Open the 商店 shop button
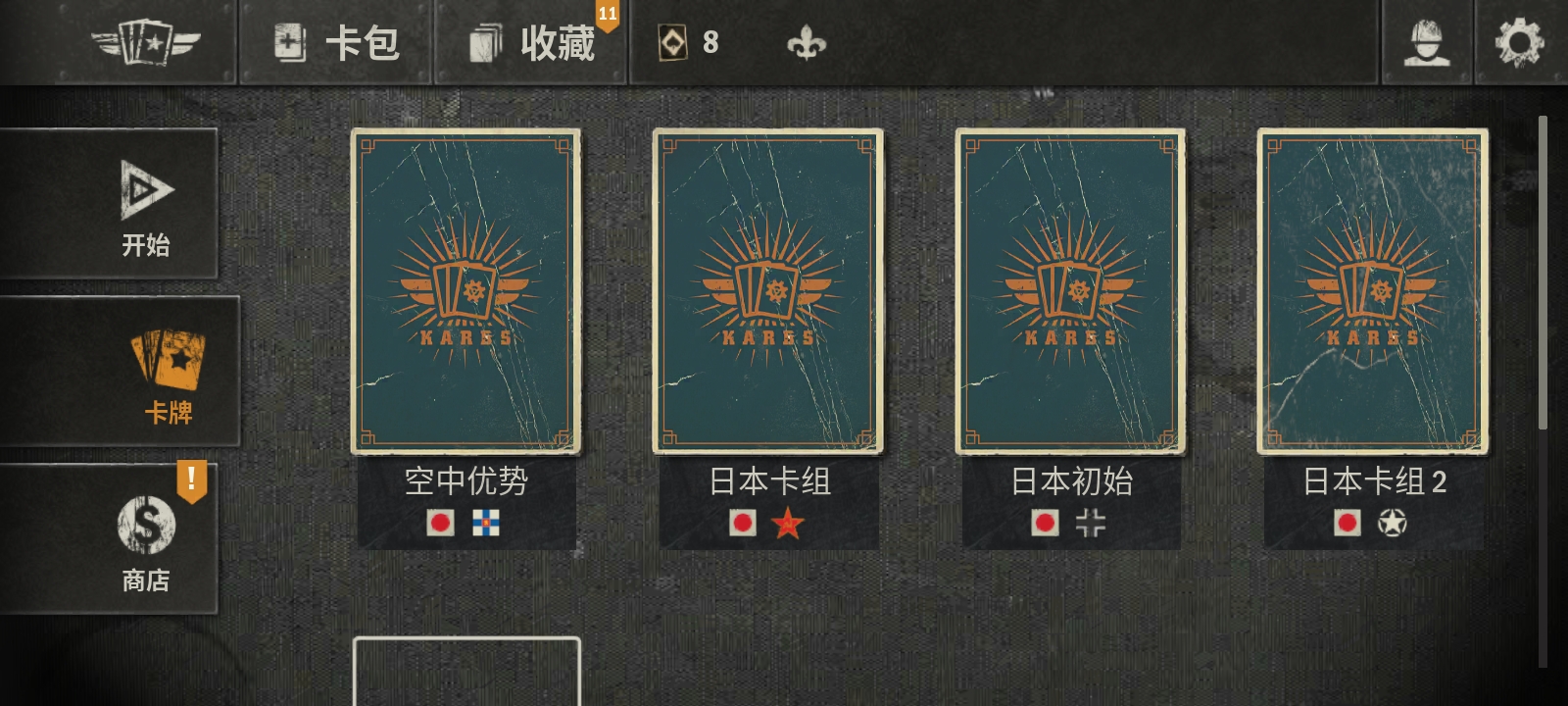Screen dimensions: 1568x706 pyautogui.click(x=108, y=539)
